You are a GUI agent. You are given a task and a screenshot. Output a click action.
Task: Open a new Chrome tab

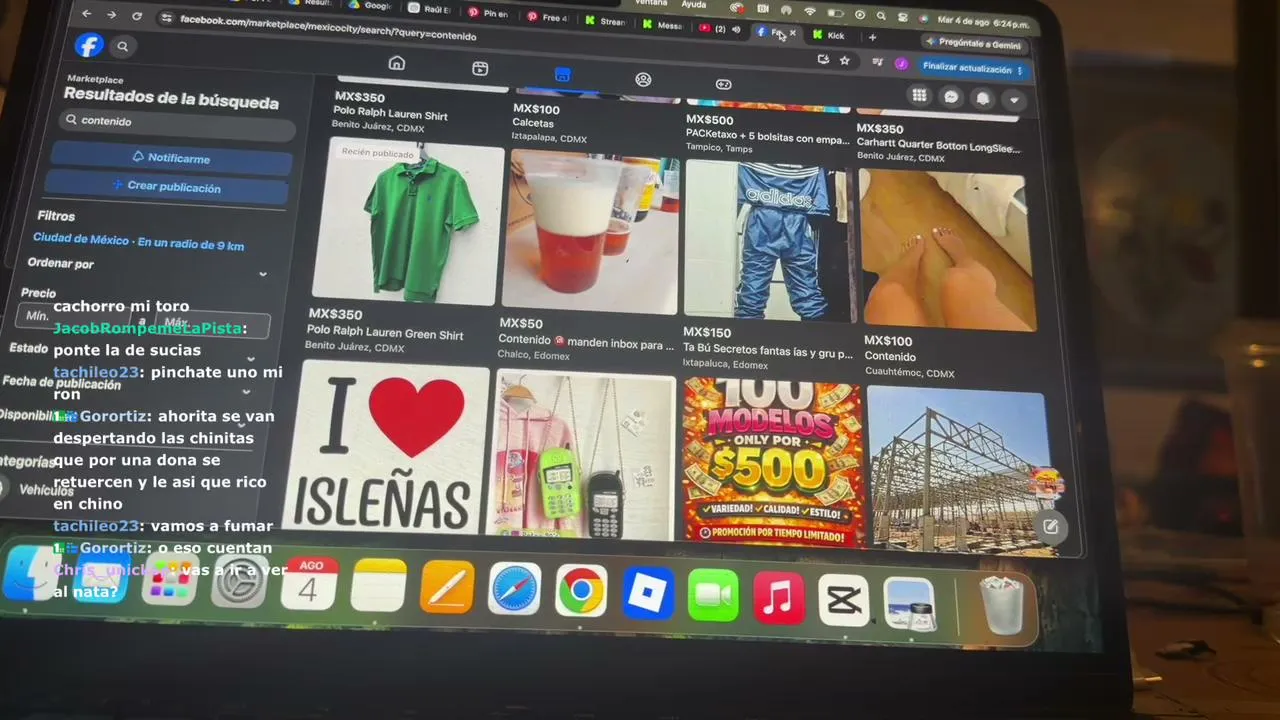[872, 37]
